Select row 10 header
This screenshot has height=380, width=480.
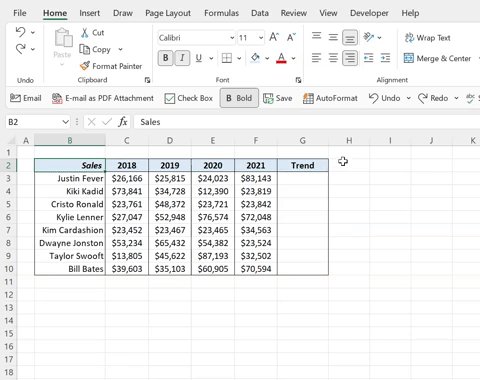[x=9, y=269]
